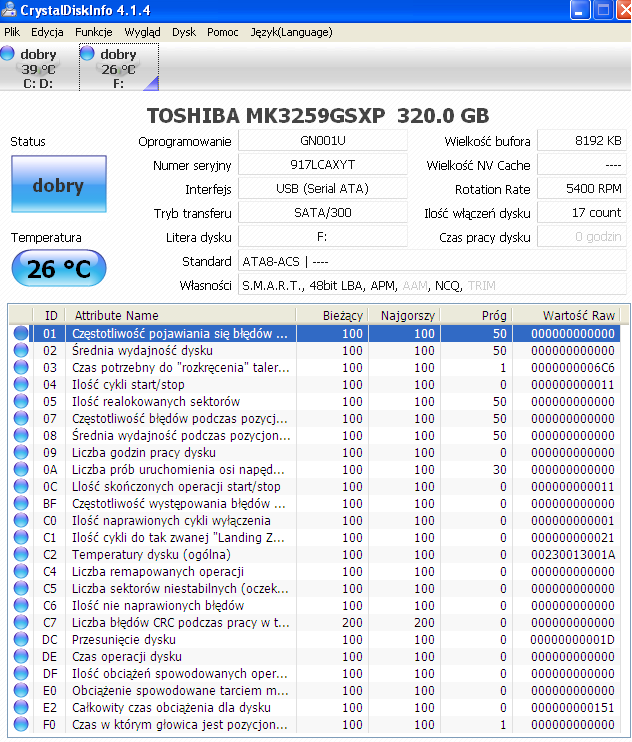
Task: Click the status orb for attribute 05
Action: click(x=21, y=401)
